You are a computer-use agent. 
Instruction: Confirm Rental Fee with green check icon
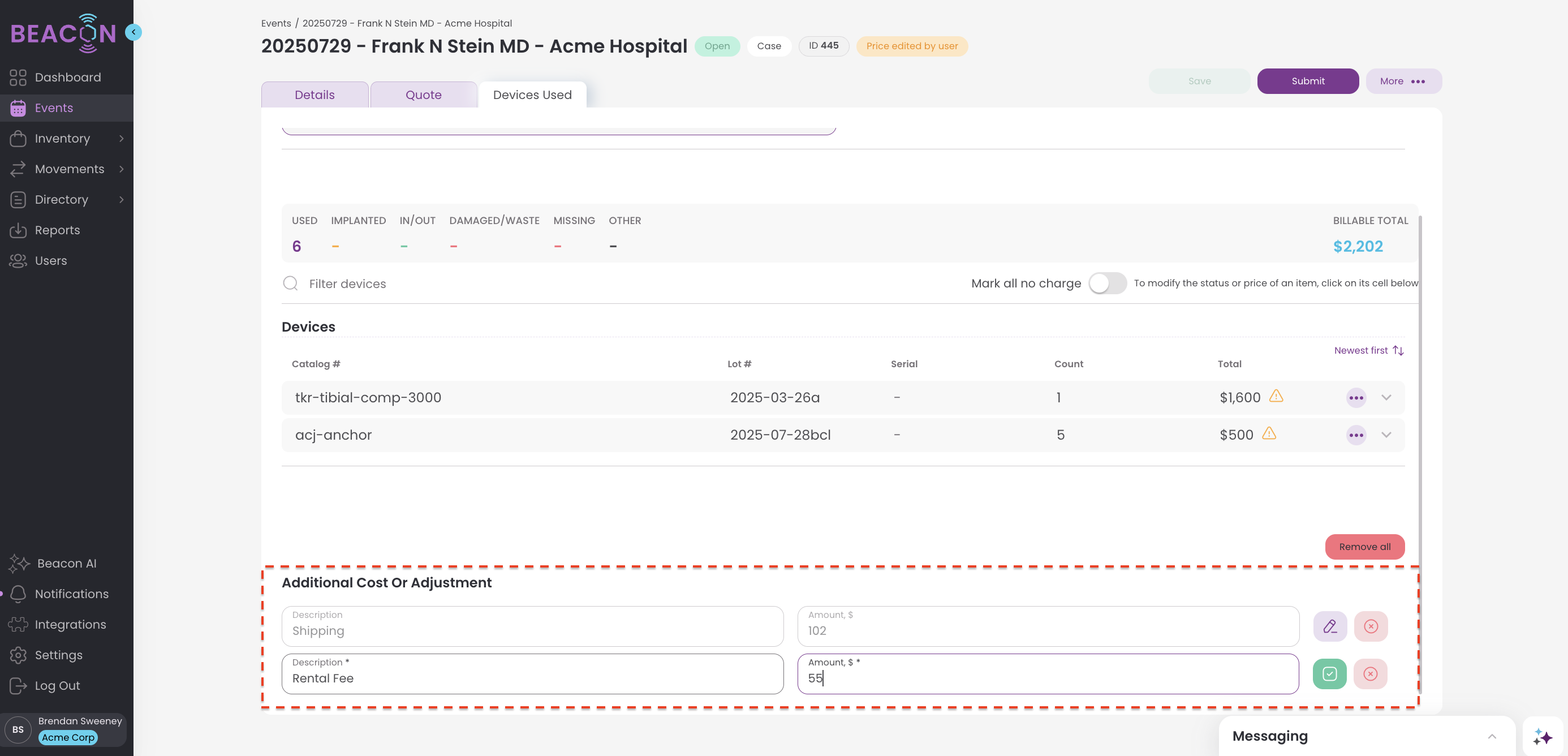1329,674
